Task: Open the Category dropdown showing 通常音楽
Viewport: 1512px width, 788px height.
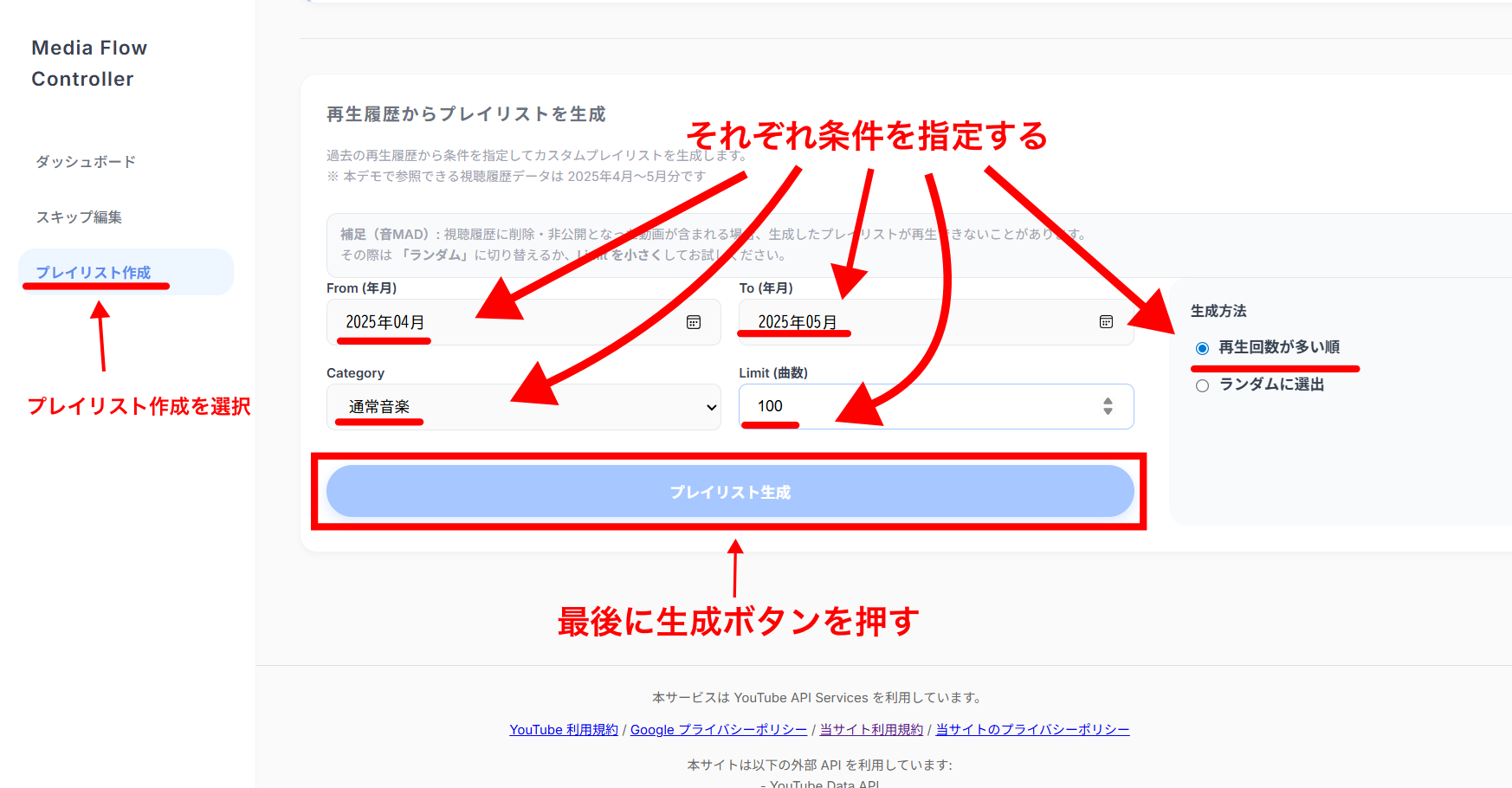Action: click(523, 406)
